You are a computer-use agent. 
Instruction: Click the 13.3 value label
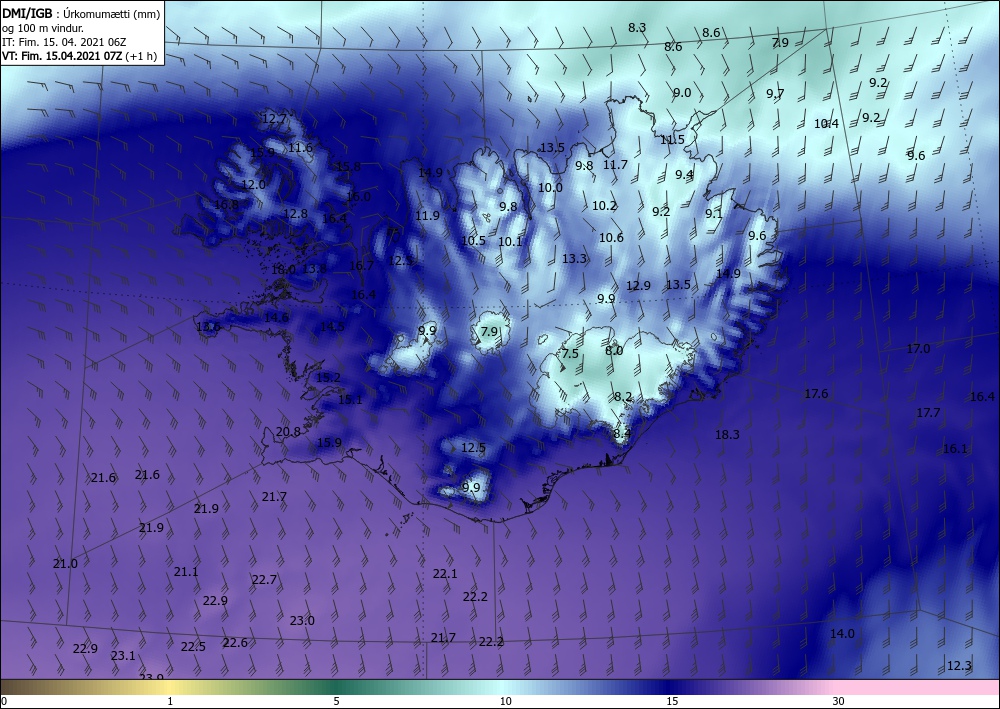point(574,258)
